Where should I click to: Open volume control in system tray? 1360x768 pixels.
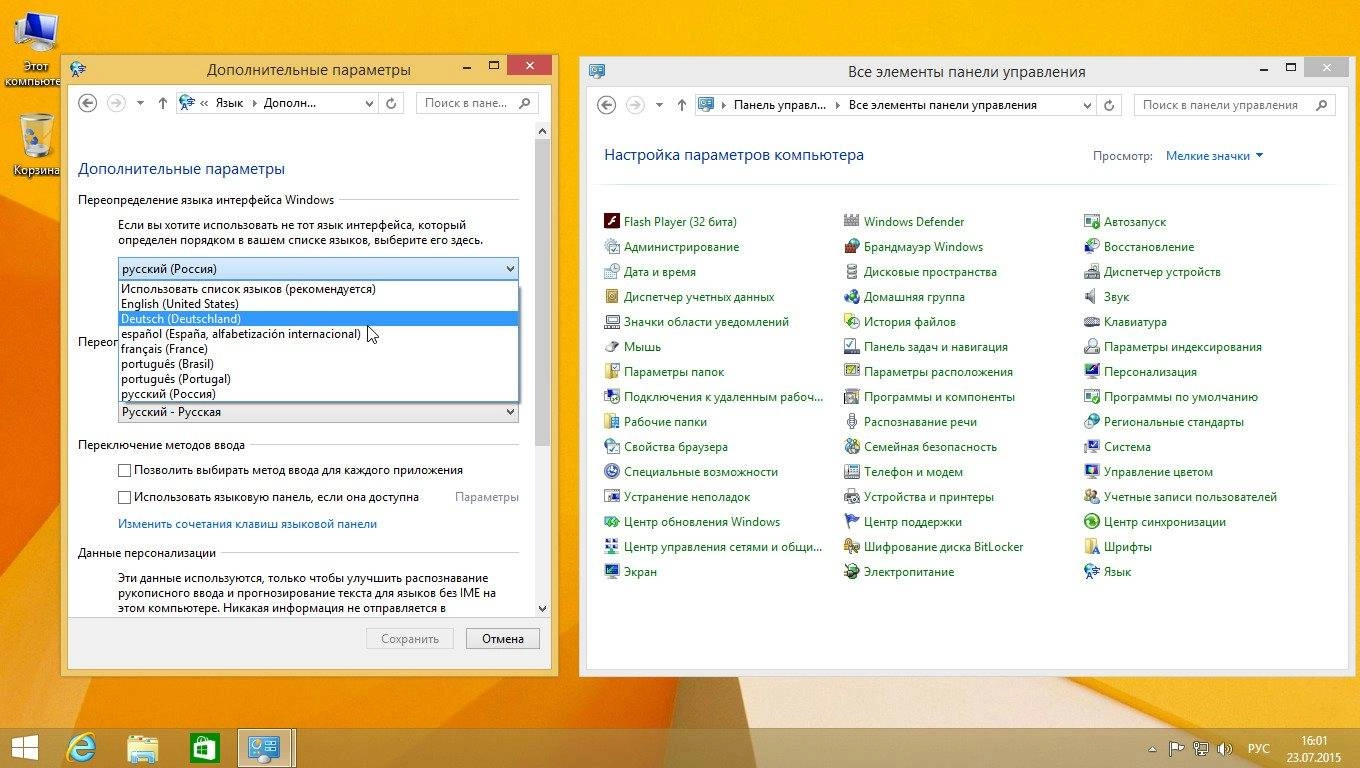[x=1225, y=748]
